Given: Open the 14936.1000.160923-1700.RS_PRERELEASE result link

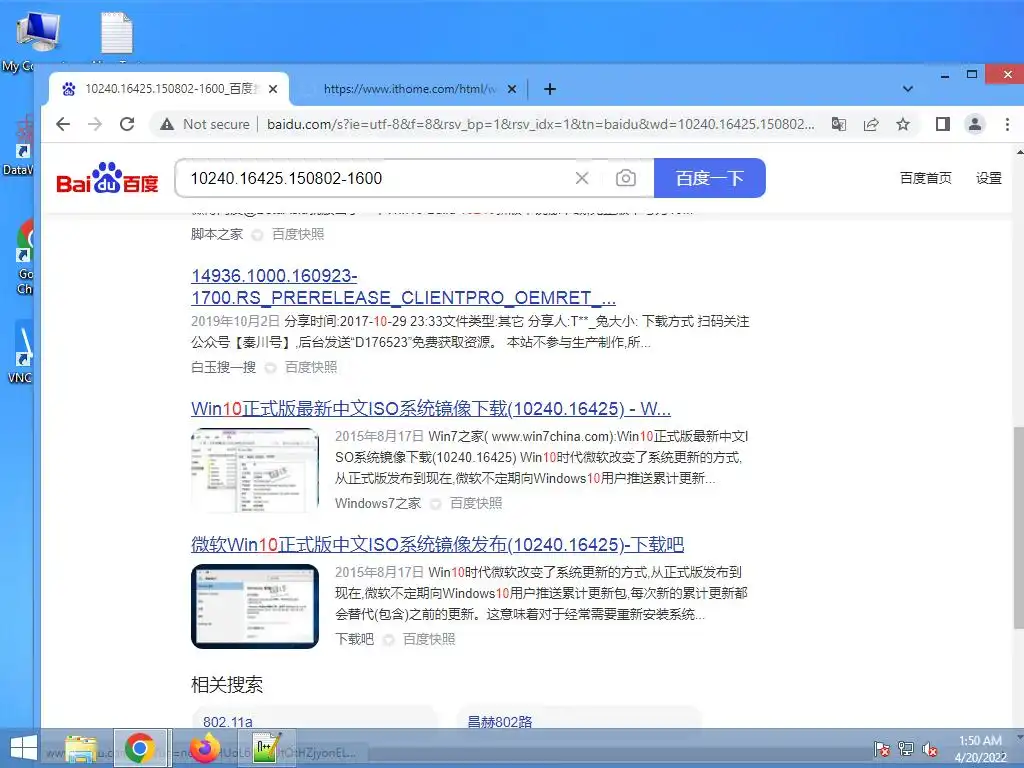Looking at the screenshot, I should tap(403, 287).
